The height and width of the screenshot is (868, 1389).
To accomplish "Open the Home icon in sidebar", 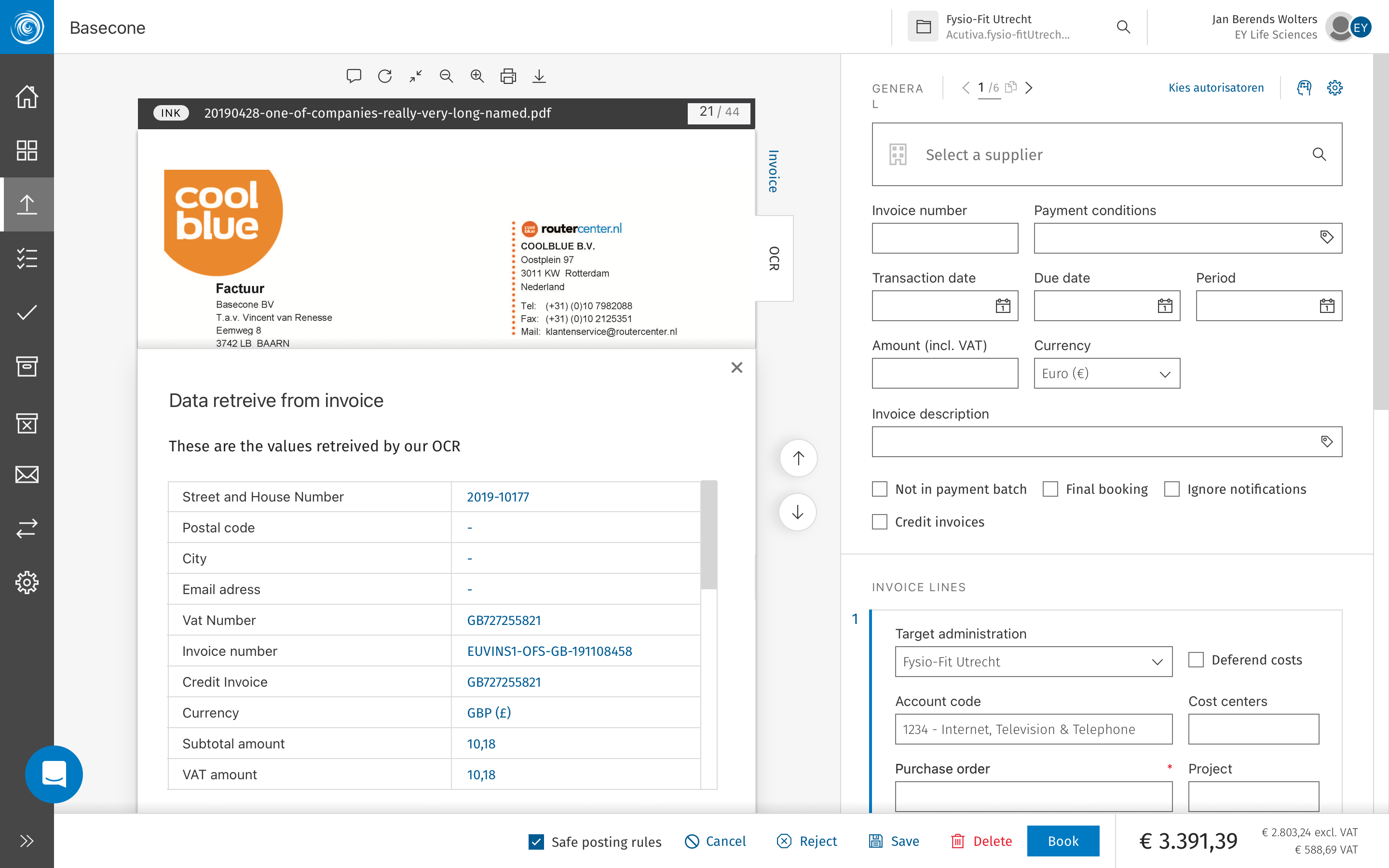I will click(x=27, y=96).
